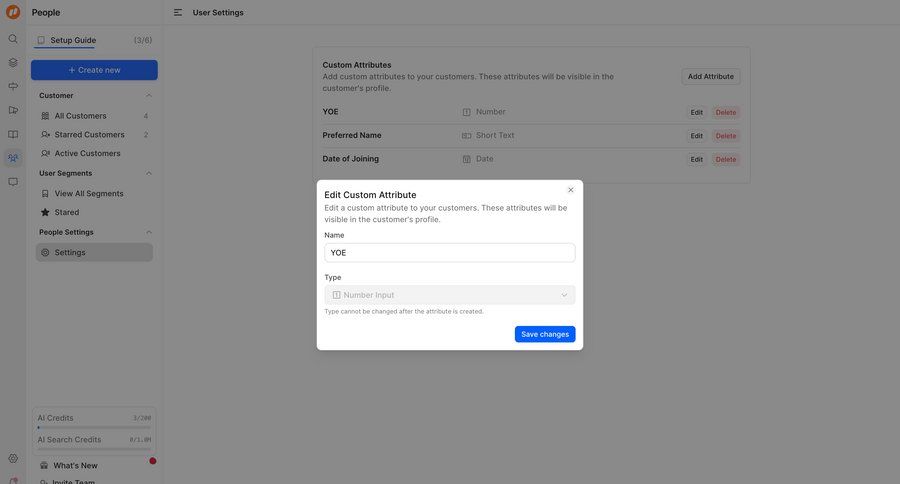
Task: Select the People icon in left rail
Action: click(x=13, y=158)
